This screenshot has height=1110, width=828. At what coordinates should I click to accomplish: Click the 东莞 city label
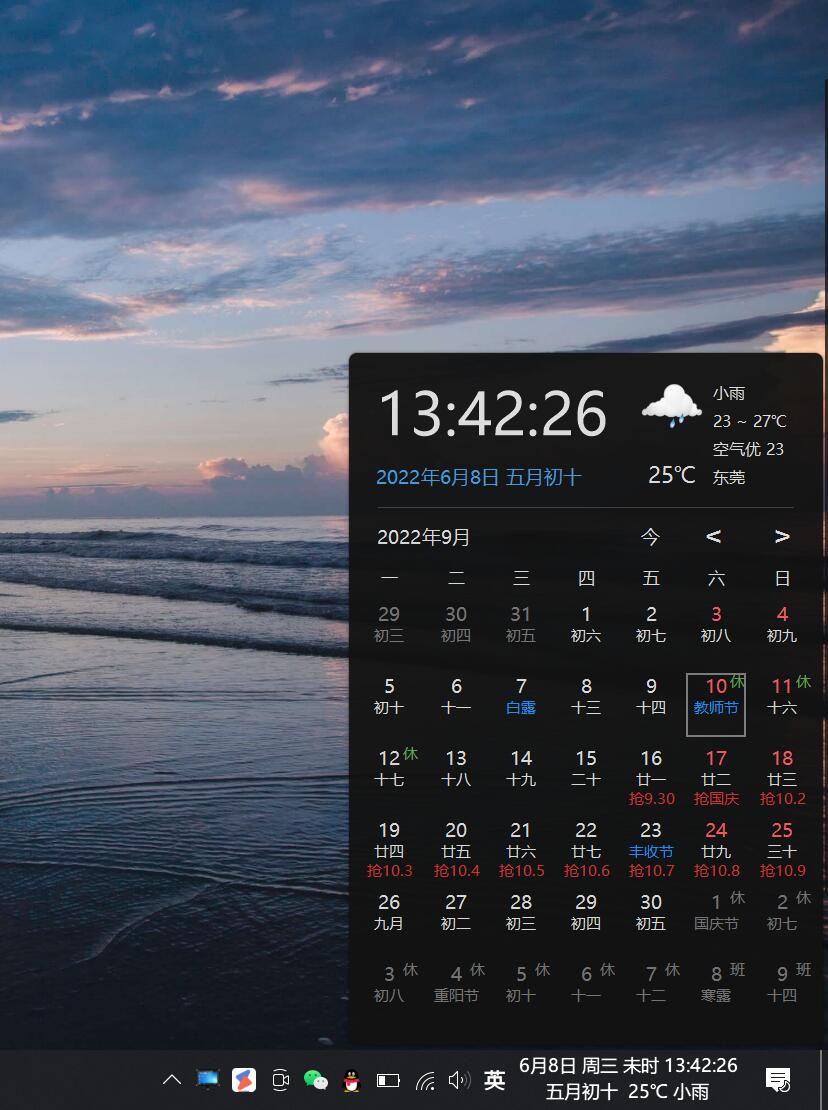click(x=728, y=478)
